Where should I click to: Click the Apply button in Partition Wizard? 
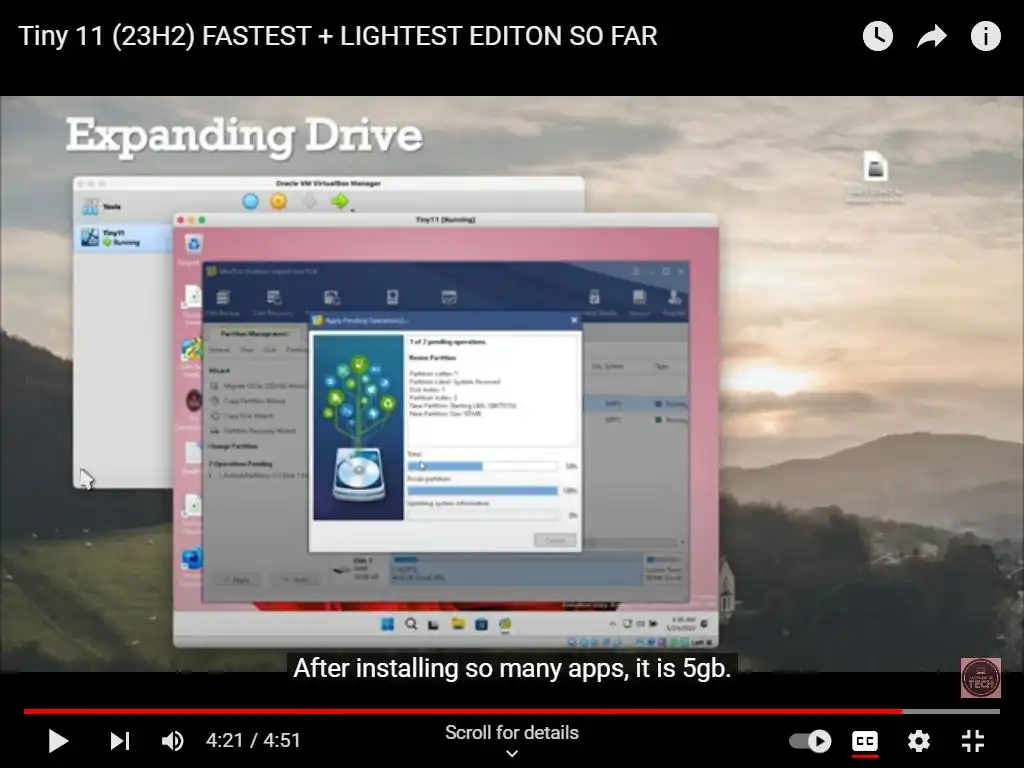click(x=237, y=579)
